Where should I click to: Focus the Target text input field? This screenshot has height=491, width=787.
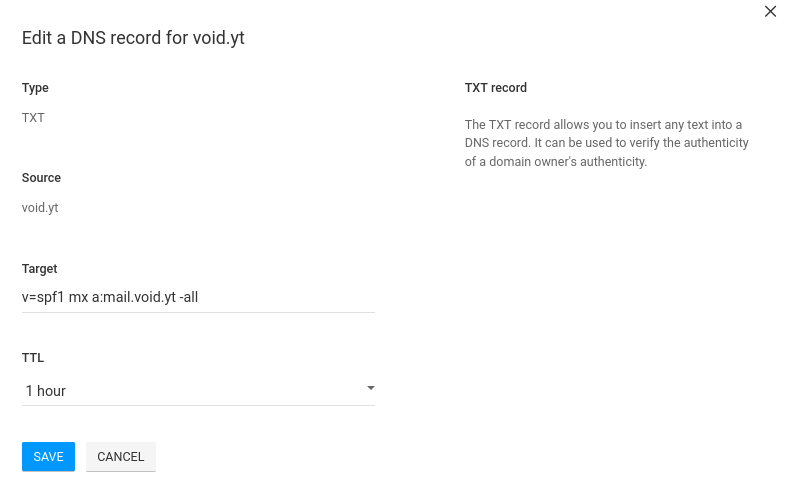(198, 297)
